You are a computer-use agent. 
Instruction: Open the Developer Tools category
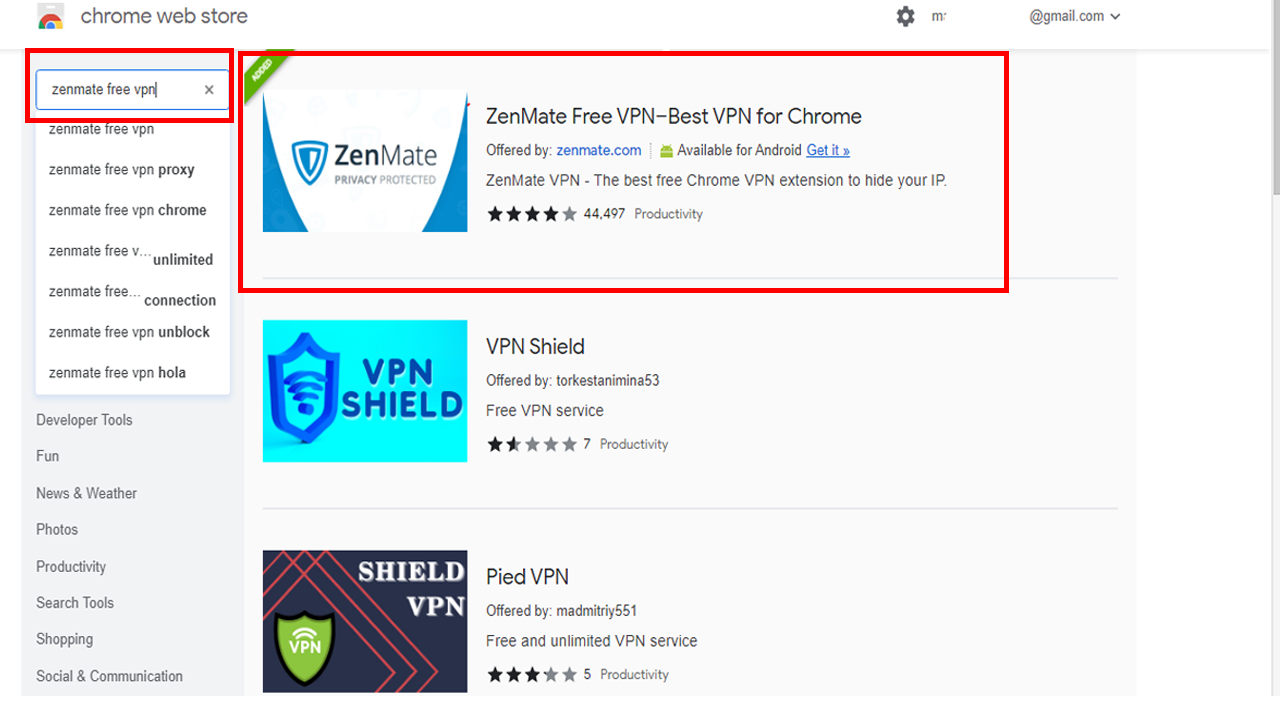[84, 420]
